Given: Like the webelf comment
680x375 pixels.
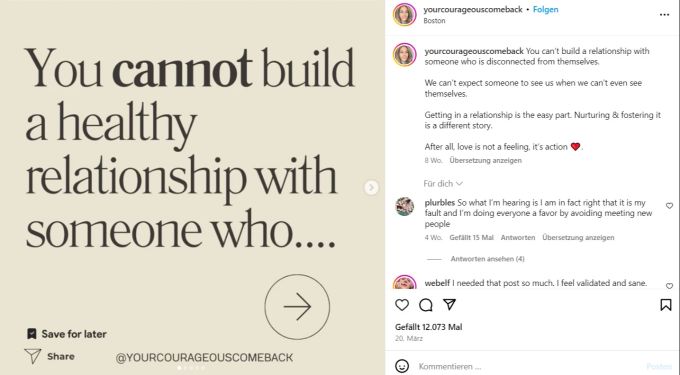Looking at the screenshot, I should [669, 286].
